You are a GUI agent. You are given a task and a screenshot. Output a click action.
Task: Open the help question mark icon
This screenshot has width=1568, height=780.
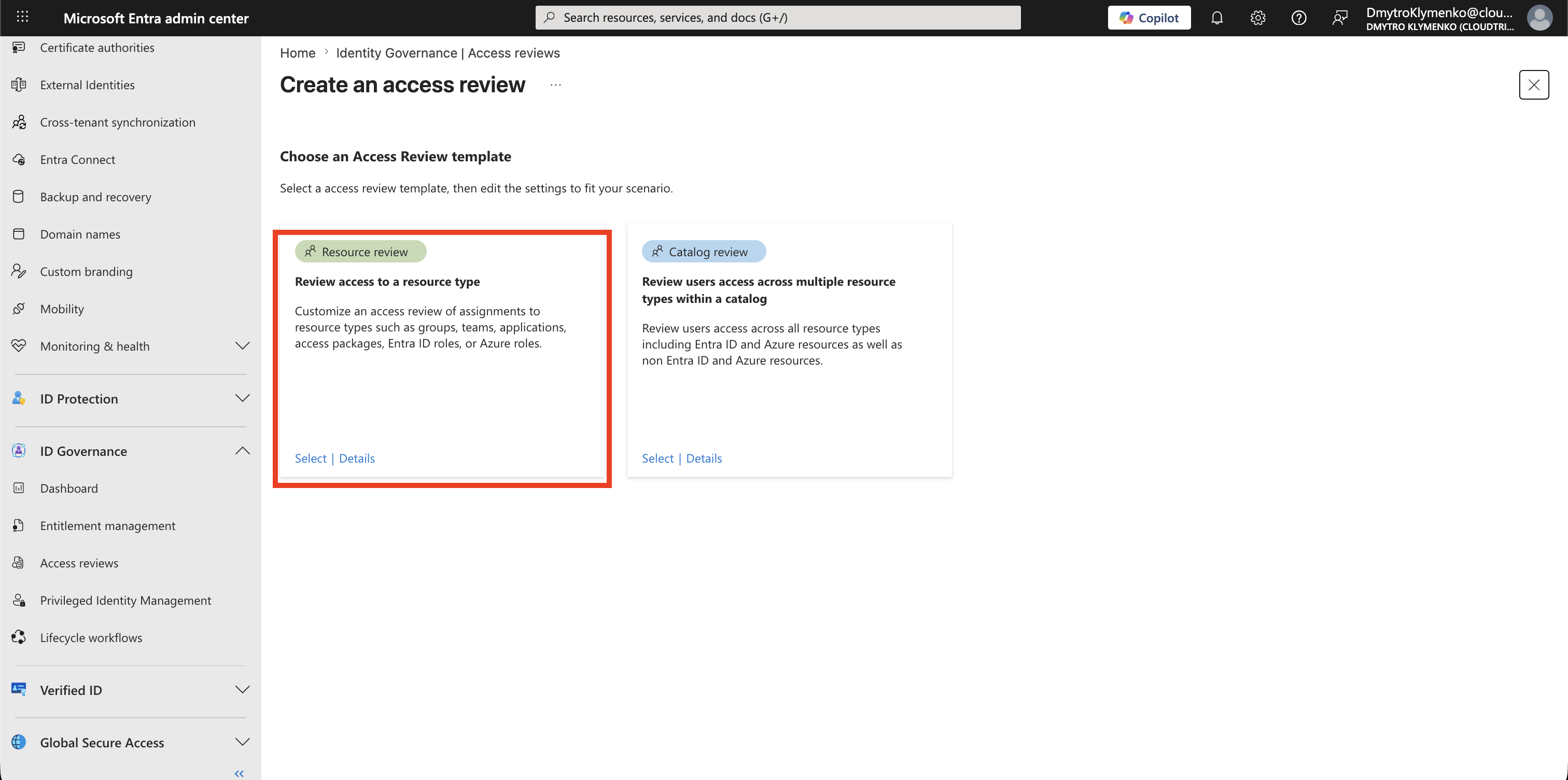(1298, 18)
